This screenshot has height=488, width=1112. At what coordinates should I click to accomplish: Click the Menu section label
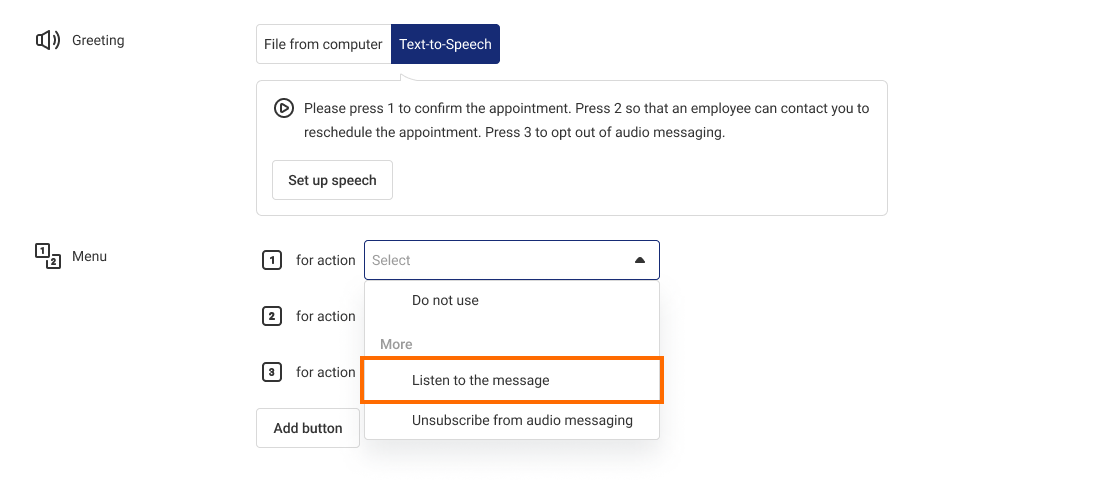(89, 256)
